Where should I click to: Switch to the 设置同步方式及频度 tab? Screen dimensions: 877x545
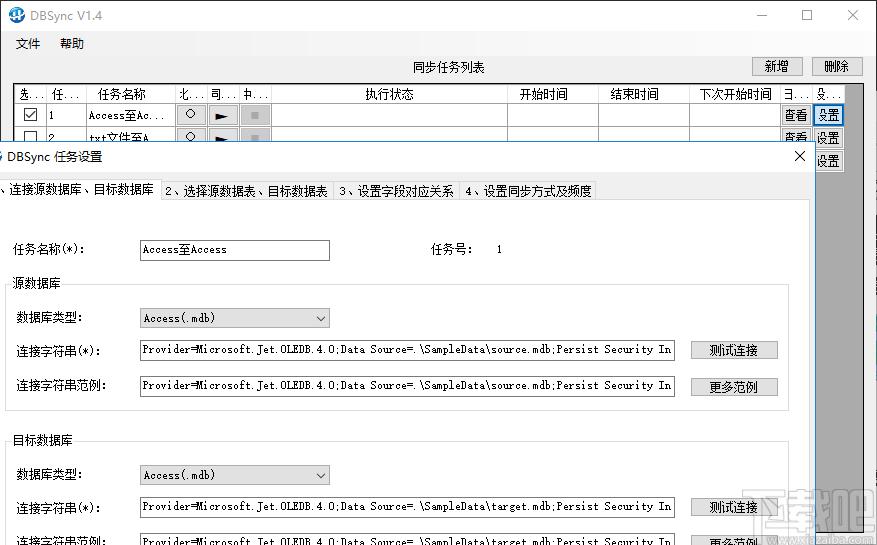pyautogui.click(x=528, y=191)
